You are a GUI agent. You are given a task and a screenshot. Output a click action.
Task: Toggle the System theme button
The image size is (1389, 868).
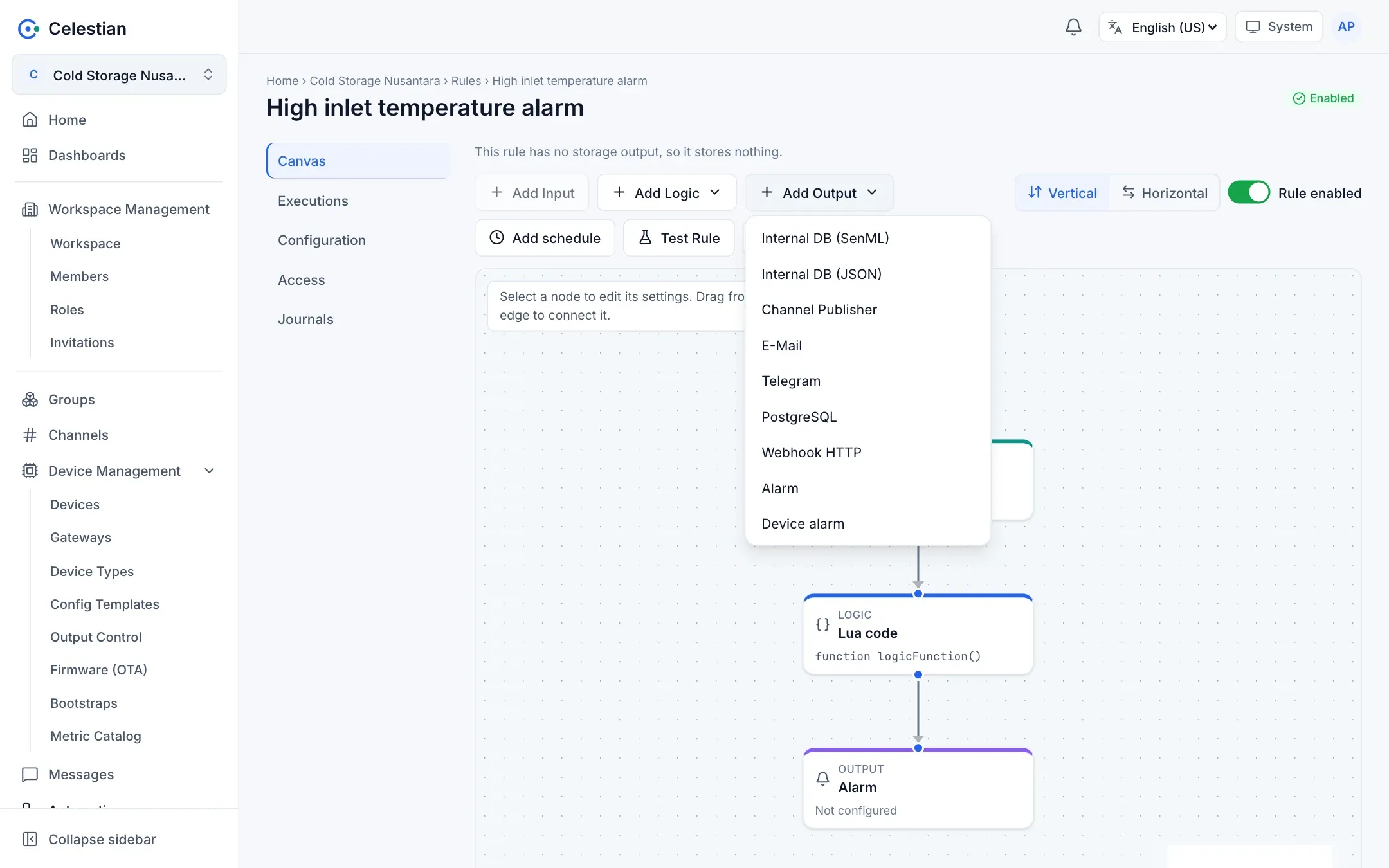pos(1278,27)
